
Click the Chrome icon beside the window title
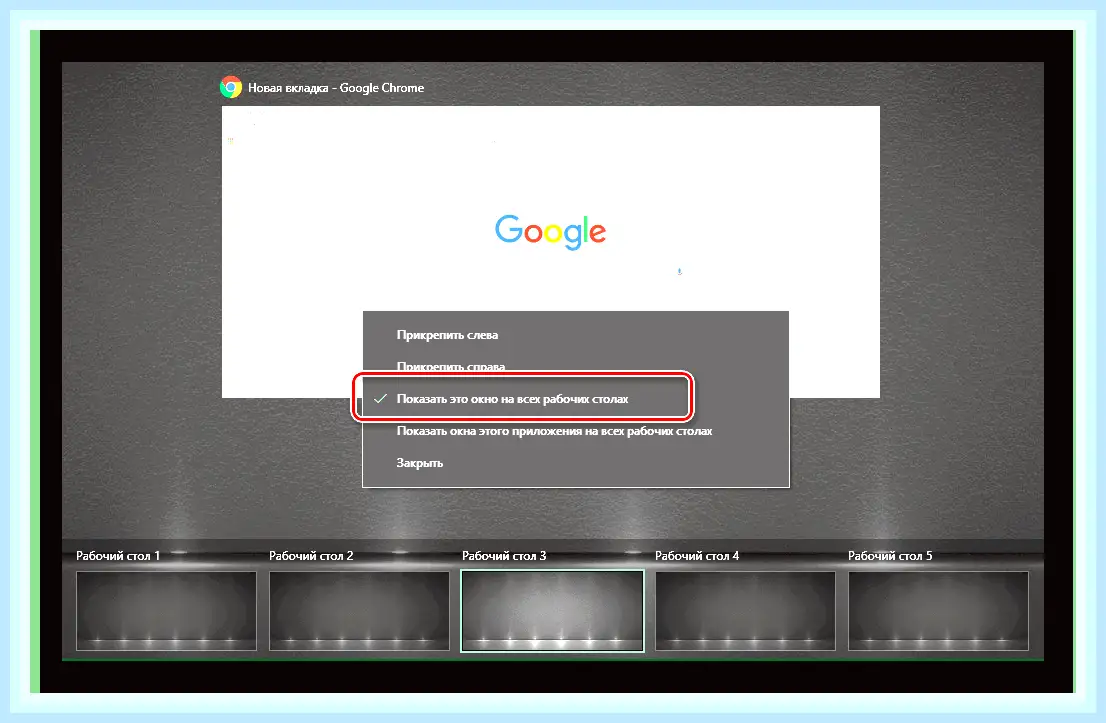coord(231,87)
